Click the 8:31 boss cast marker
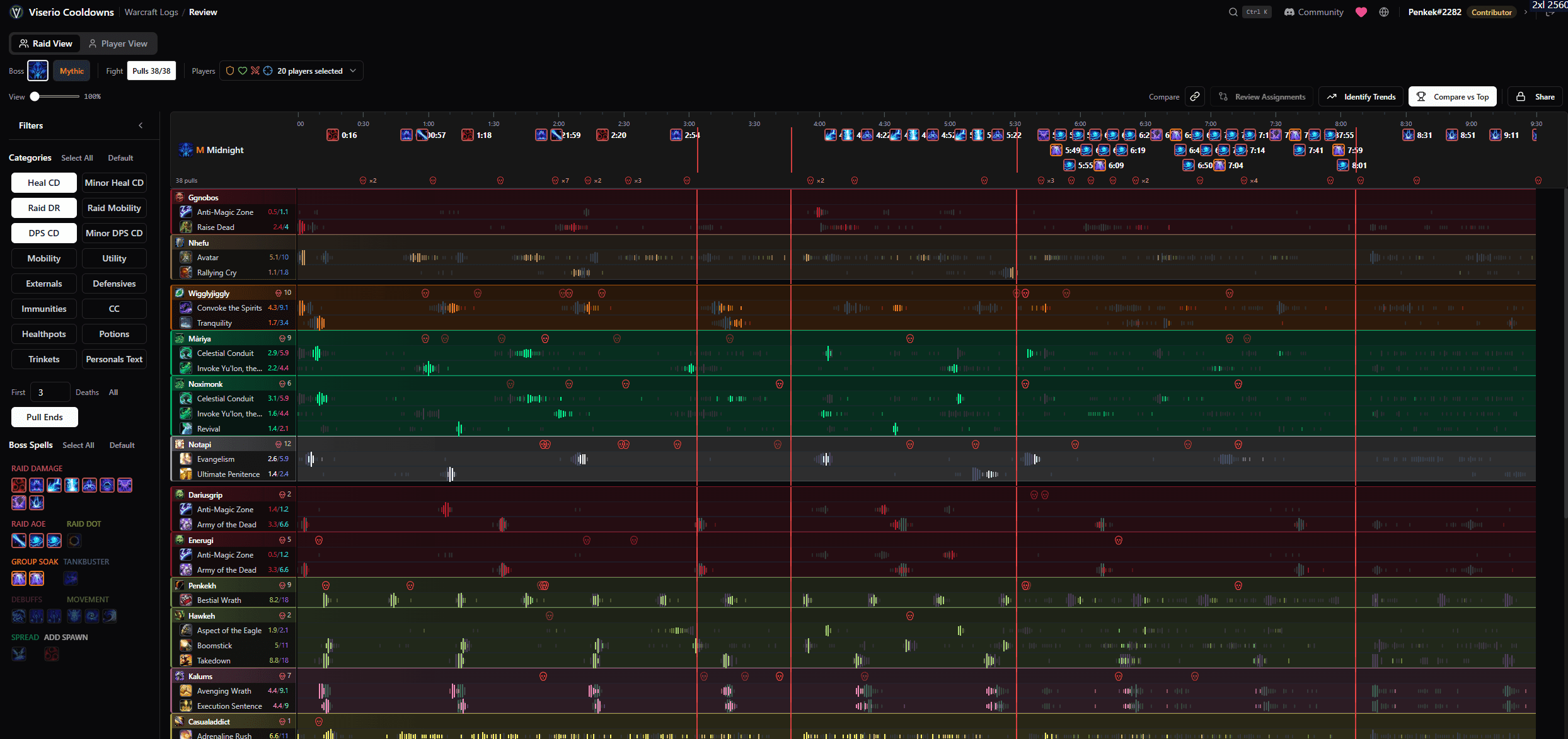Image resolution: width=1568 pixels, height=739 pixels. click(1409, 135)
